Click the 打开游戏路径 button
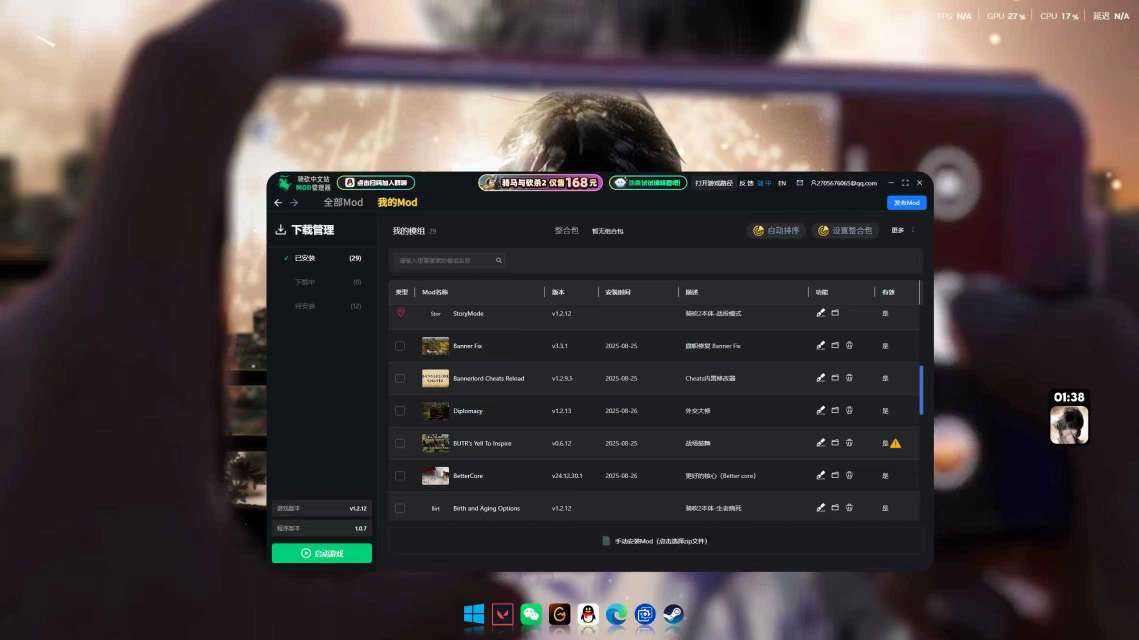 pos(714,183)
